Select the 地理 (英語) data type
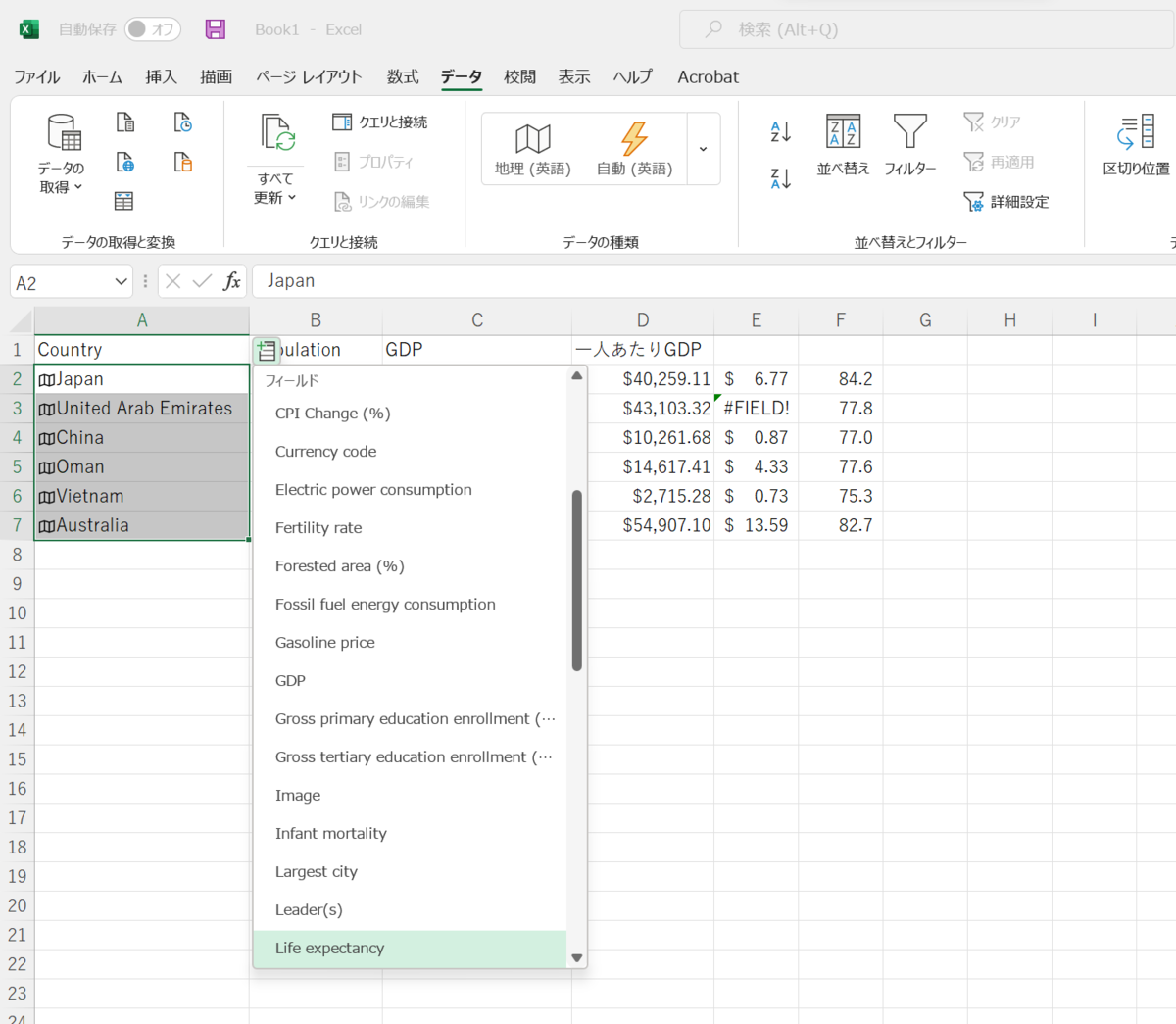The height and width of the screenshot is (1024, 1176). (533, 148)
